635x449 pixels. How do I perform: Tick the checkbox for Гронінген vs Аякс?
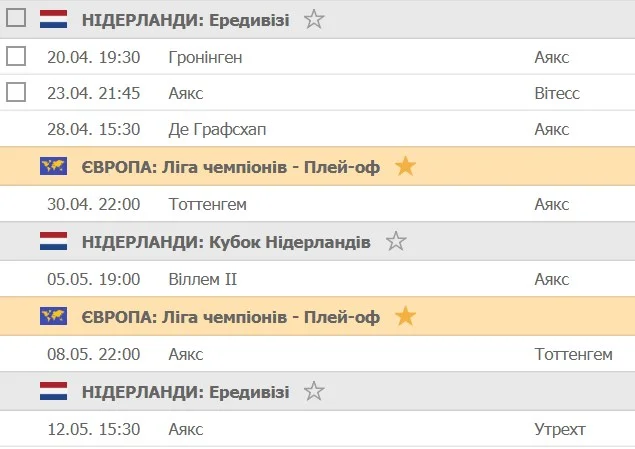16,56
